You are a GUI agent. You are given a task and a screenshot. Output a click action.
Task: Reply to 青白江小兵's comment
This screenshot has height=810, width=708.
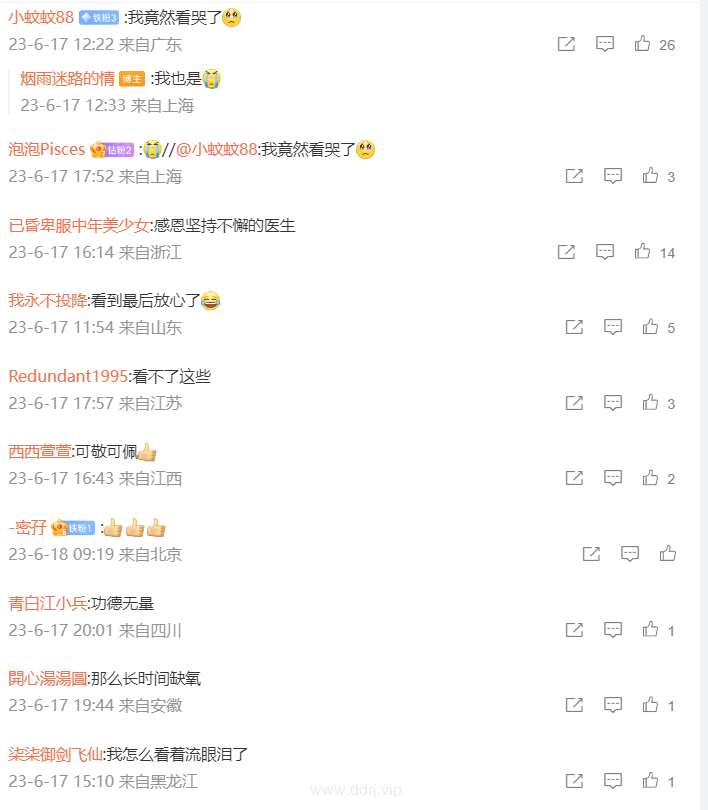coord(613,630)
